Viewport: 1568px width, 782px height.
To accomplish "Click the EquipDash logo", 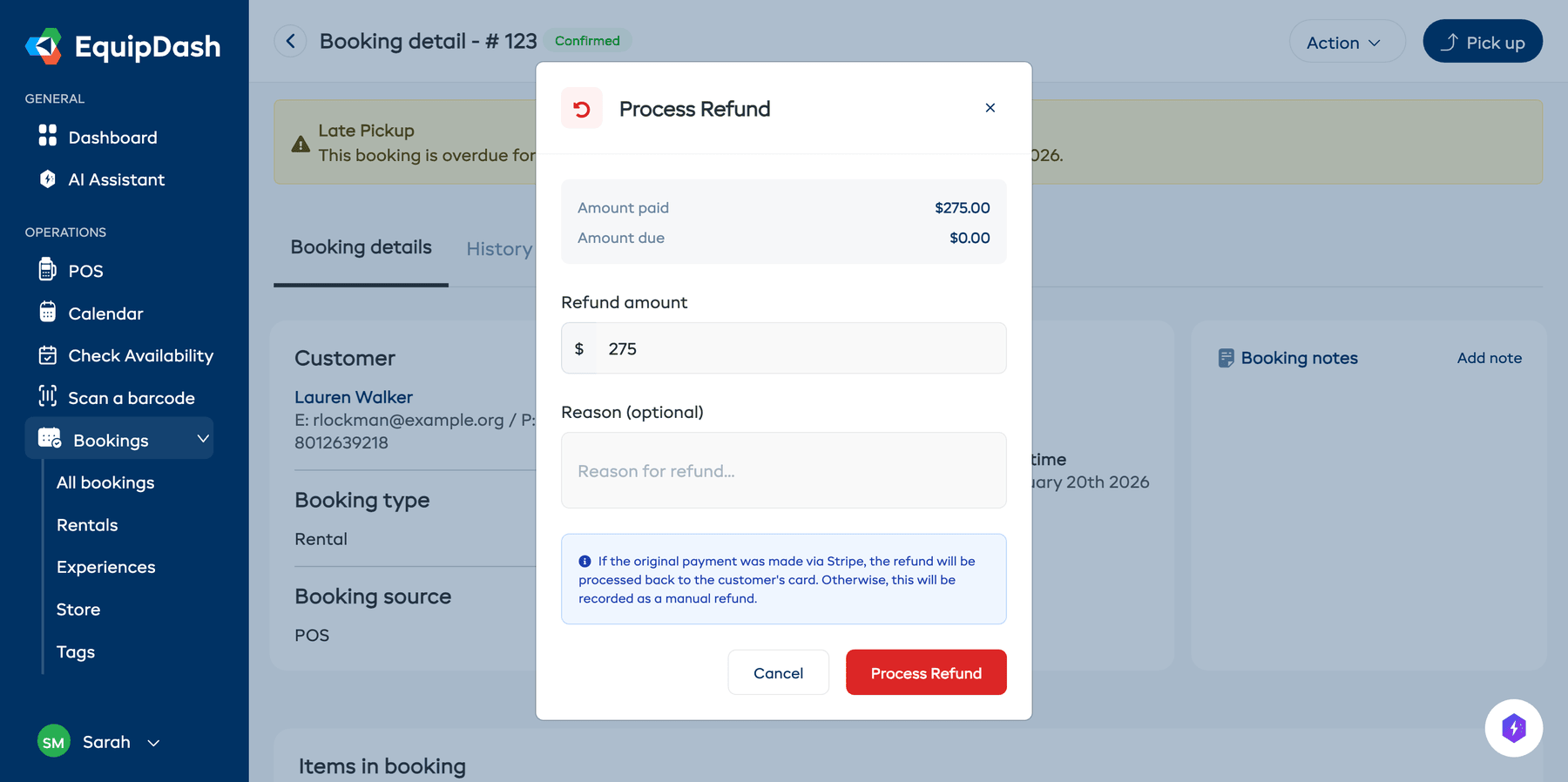I will [x=122, y=47].
